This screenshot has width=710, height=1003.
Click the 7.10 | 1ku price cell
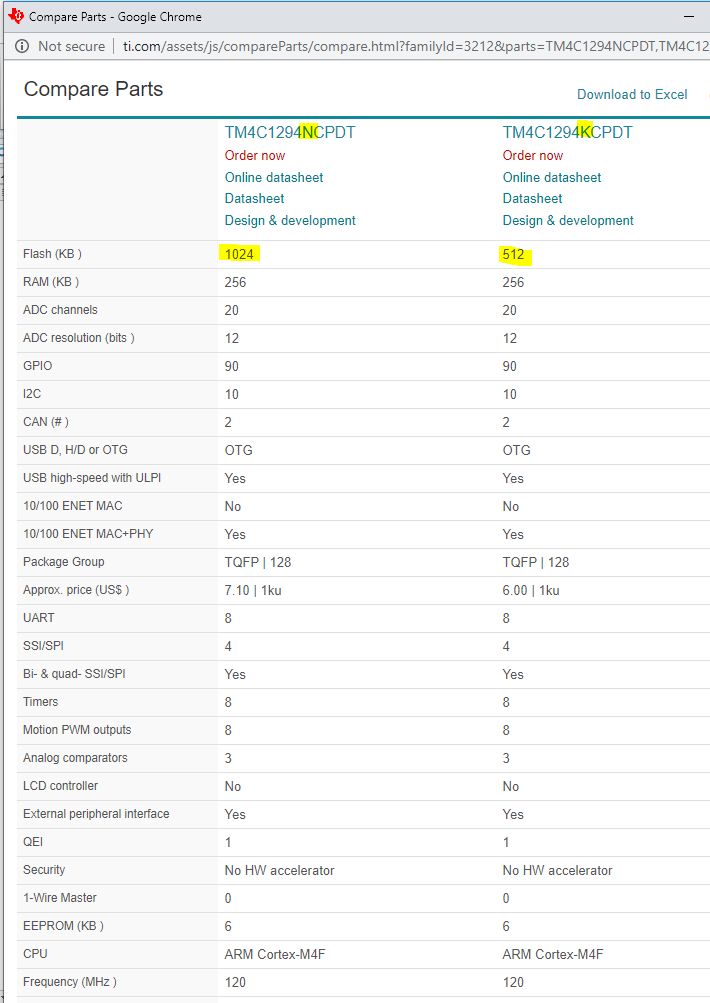tap(253, 590)
